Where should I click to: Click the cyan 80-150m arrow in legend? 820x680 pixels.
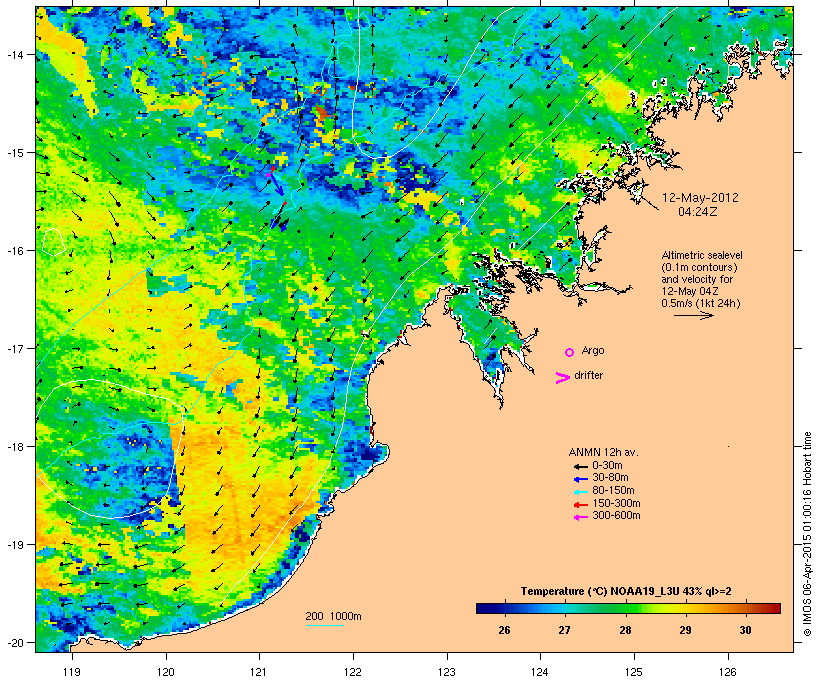[x=580, y=492]
